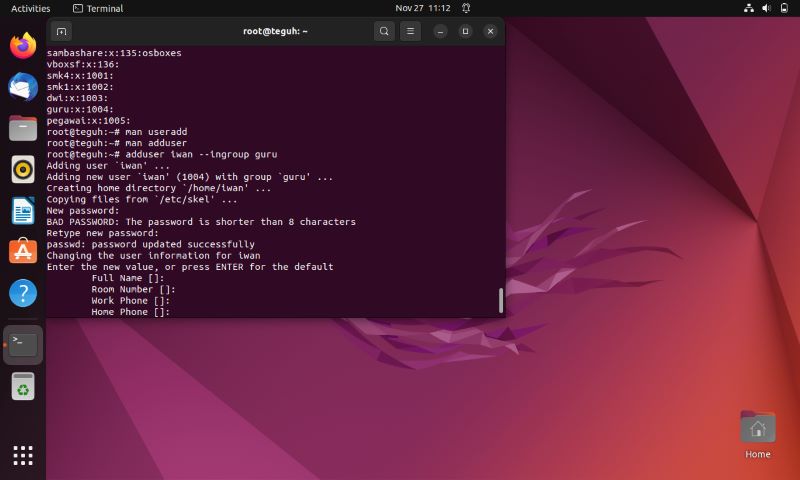800x480 pixels.
Task: Open the terminal hamburger menu
Action: pos(410,32)
